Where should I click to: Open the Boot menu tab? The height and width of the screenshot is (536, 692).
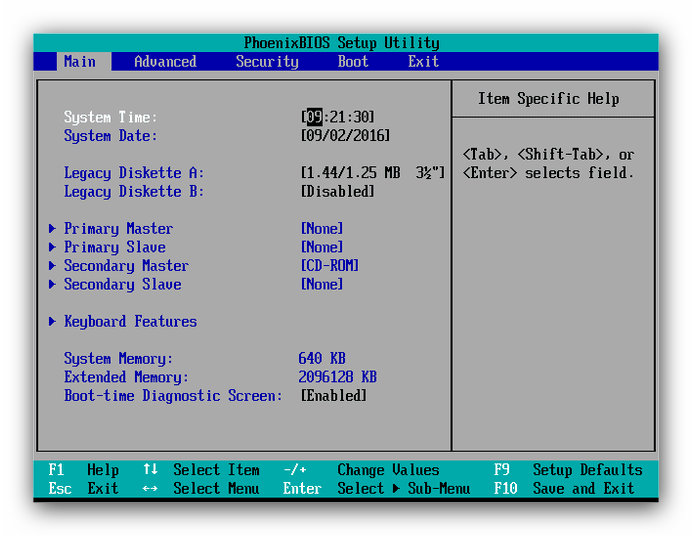(x=353, y=61)
